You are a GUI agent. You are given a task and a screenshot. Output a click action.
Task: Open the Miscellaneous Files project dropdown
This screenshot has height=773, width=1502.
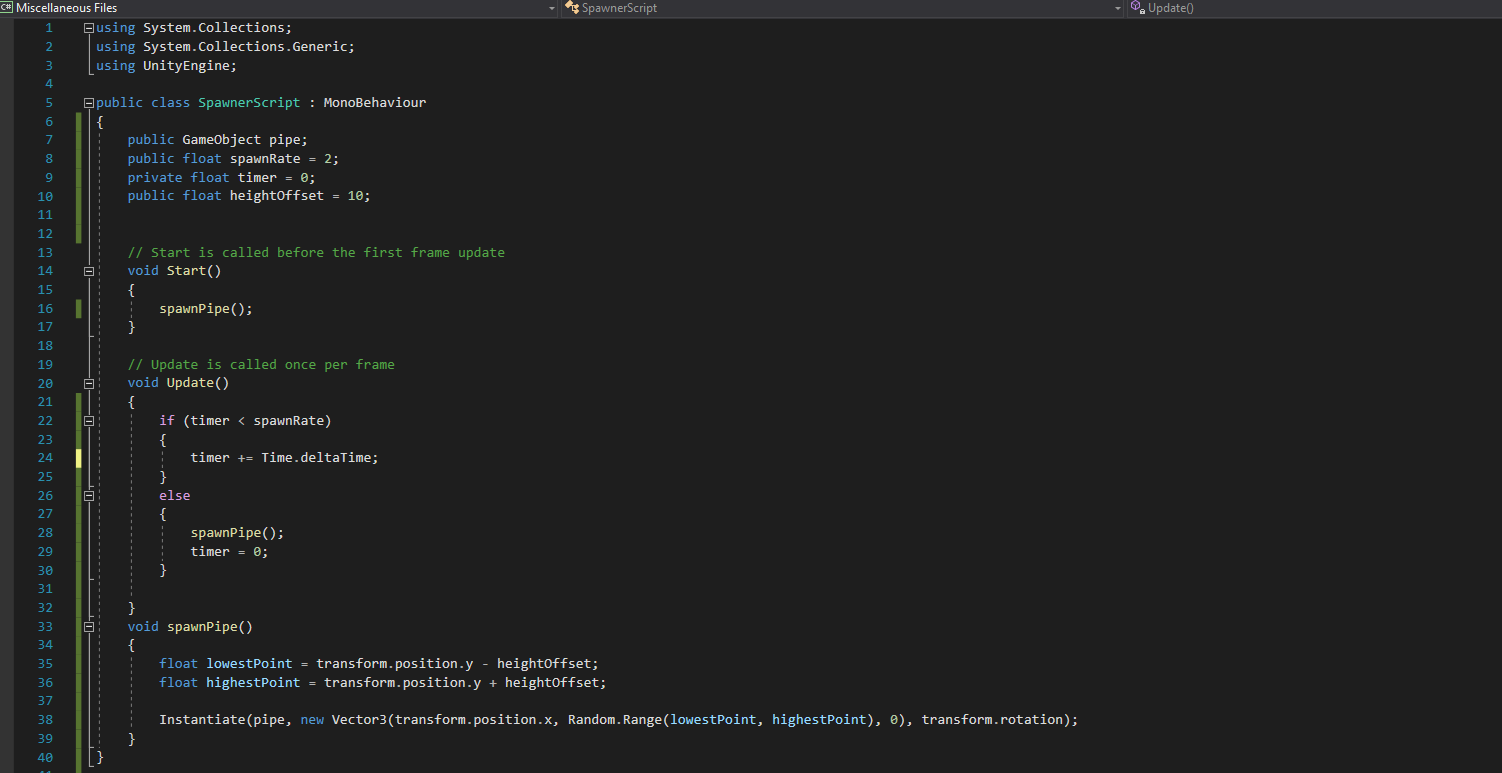pos(279,8)
